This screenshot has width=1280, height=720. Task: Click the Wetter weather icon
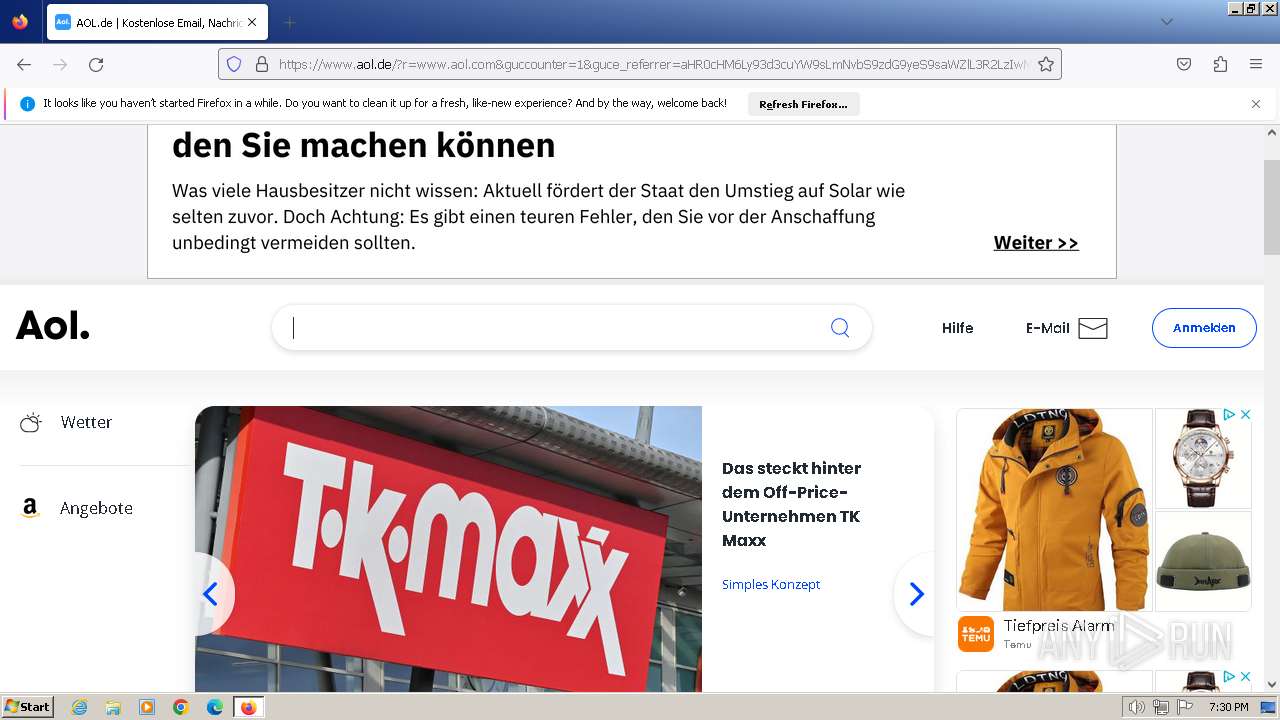[x=31, y=422]
